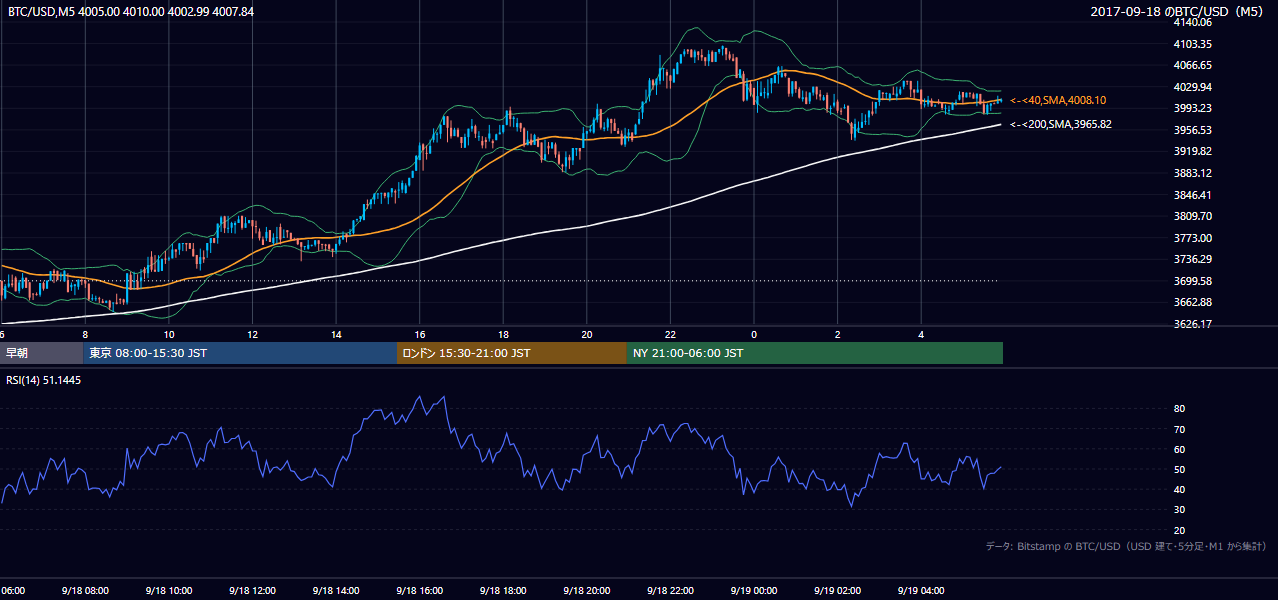Viewport: 1278px width, 600px height.
Task: Click the NY 21:00-06:00 JST session bar
Action: [x=815, y=353]
